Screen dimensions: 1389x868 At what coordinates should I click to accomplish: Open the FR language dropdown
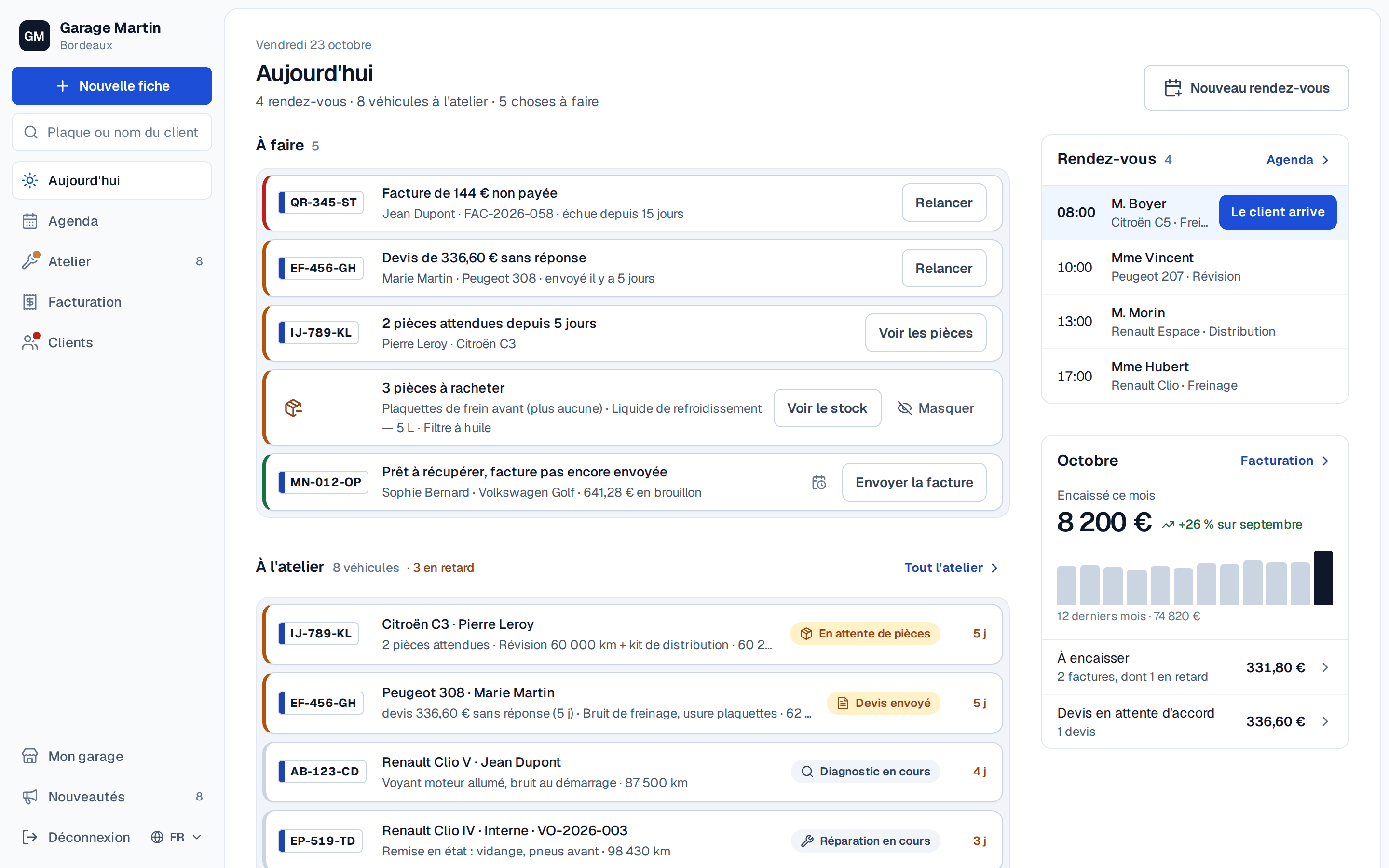tap(176, 837)
